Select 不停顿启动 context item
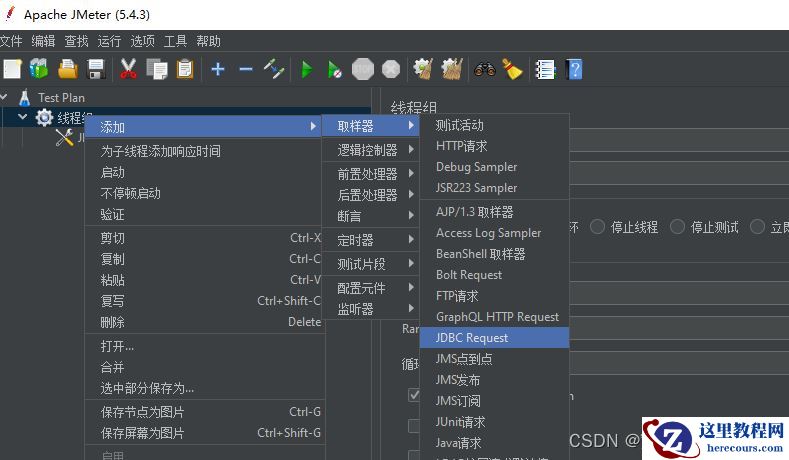Viewport: 789px width, 460px height. (204, 193)
